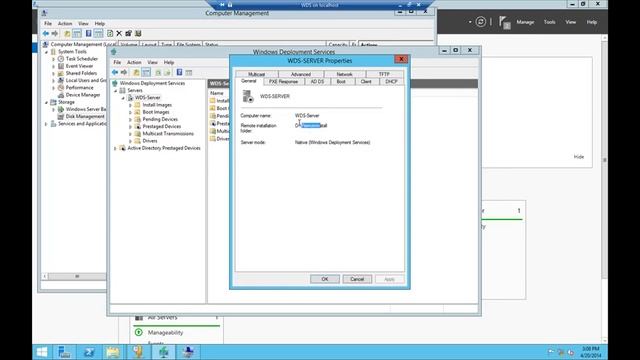Select the Client tab
The height and width of the screenshot is (360, 640).
366,82
